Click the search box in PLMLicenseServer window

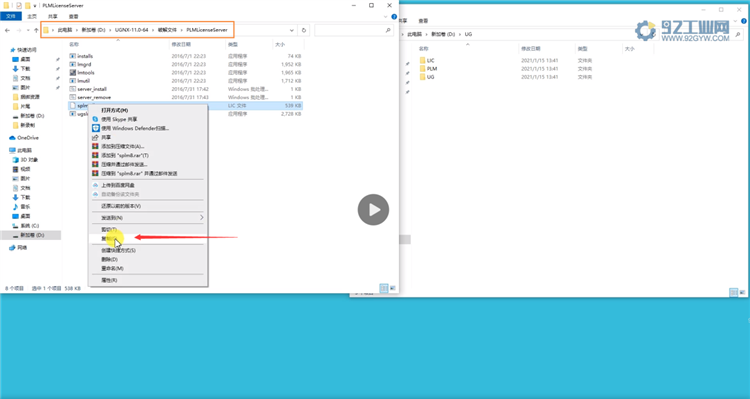354,30
